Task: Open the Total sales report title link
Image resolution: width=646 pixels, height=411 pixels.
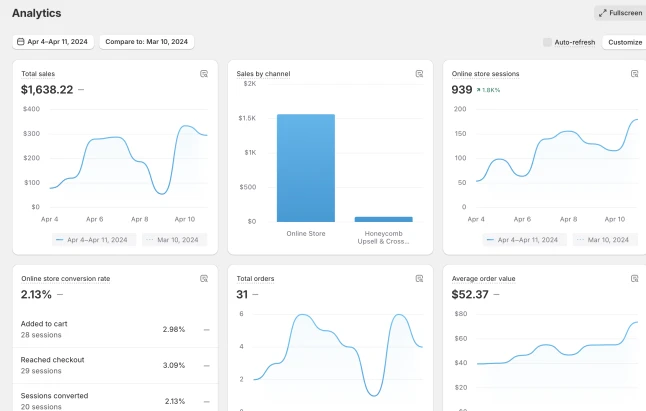Action: tap(38, 74)
